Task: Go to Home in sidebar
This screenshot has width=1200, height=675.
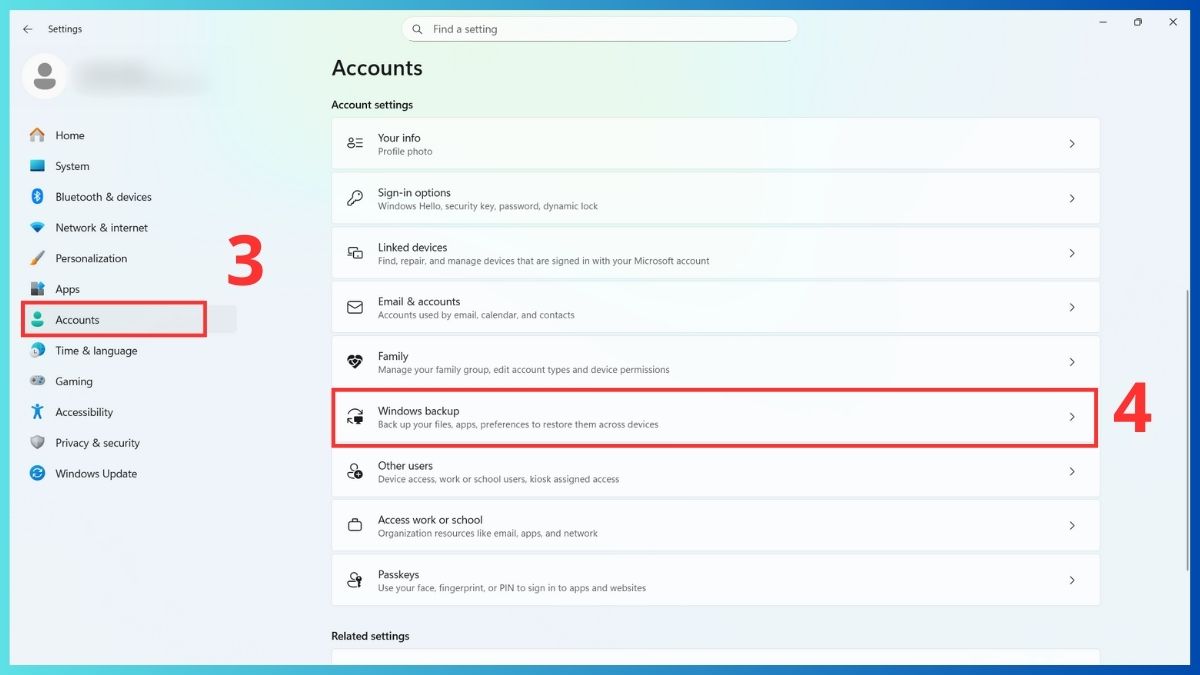Action: point(70,136)
